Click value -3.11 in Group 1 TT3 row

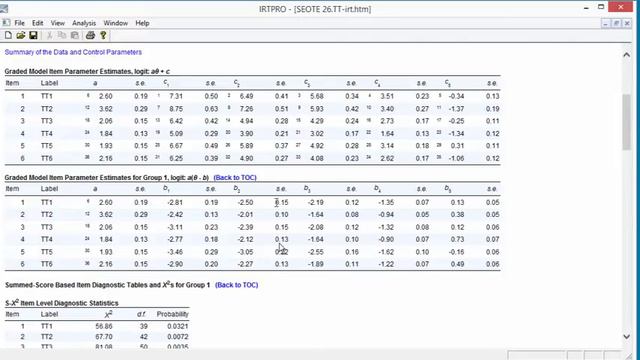pos(175,227)
